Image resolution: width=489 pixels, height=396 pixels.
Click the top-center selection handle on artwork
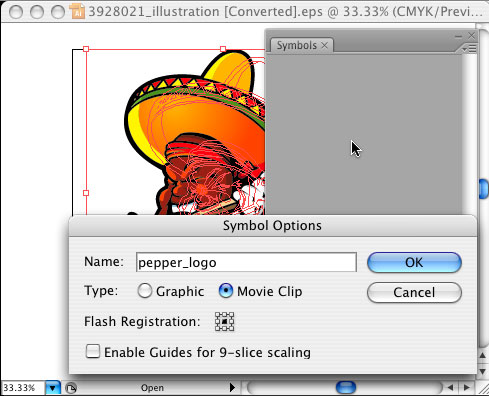(x=223, y=49)
